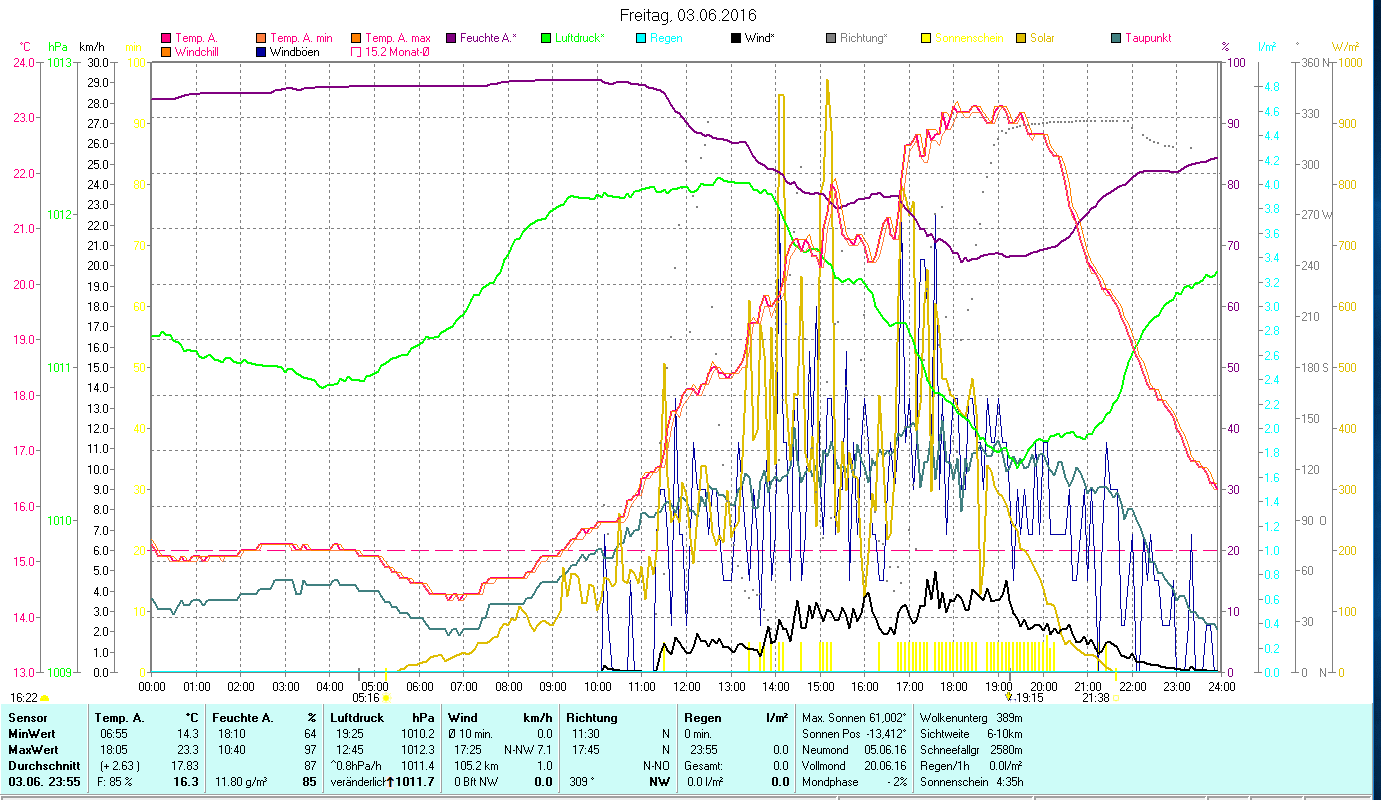Click the current temperature value '16.3'
The image size is (1381, 800).
pos(187,782)
